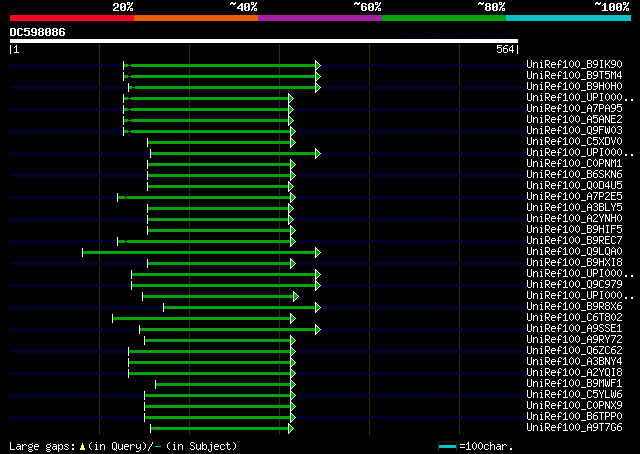Viewport: 640px width, 454px height.
Task: Open hit UniRef100_B9T5M4
Action: click(574, 76)
